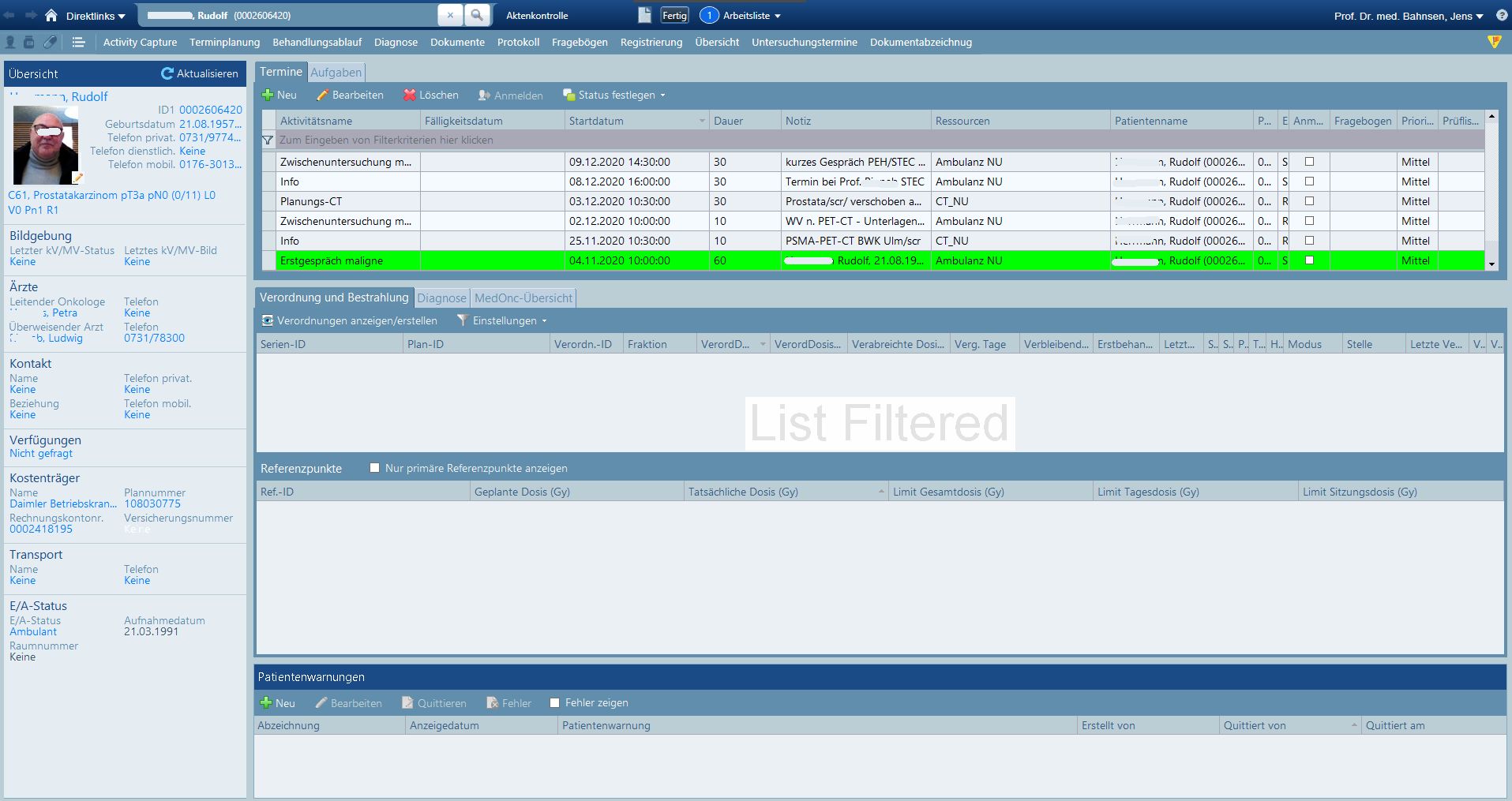Image resolution: width=1512 pixels, height=801 pixels.
Task: Open the Arbeitsliste dropdown
Action: (751, 16)
